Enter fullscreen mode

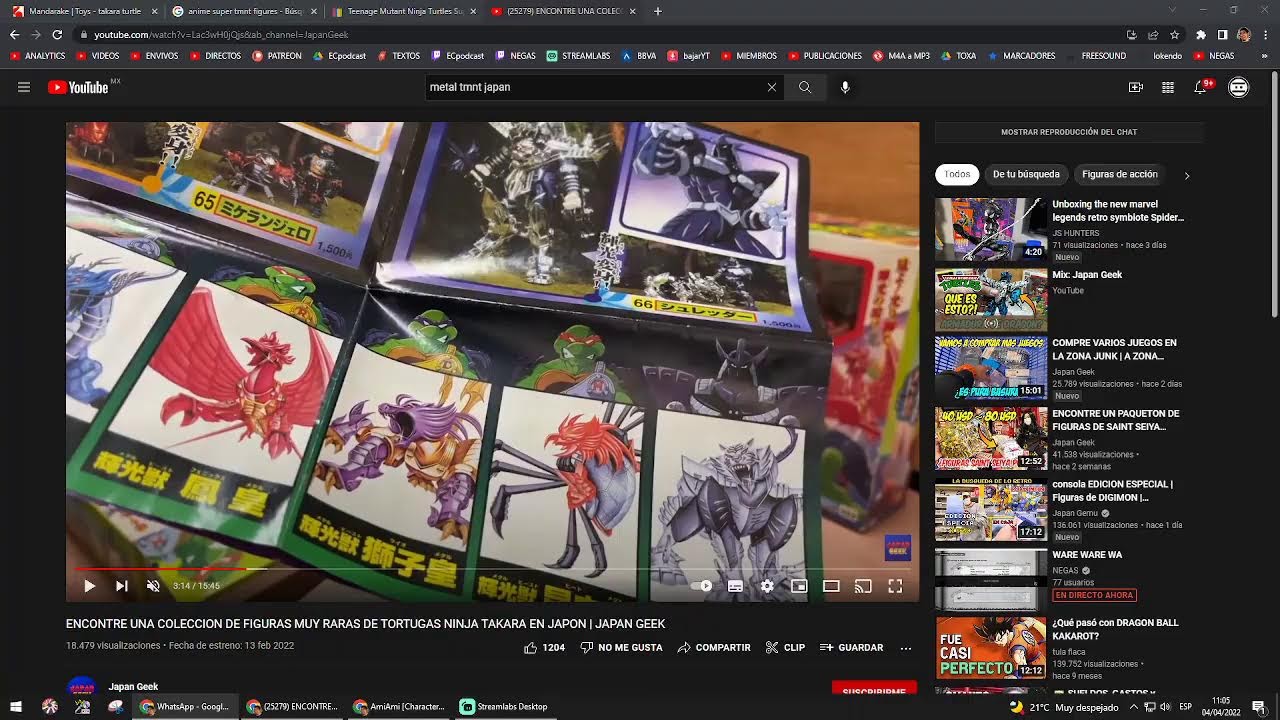click(895, 586)
